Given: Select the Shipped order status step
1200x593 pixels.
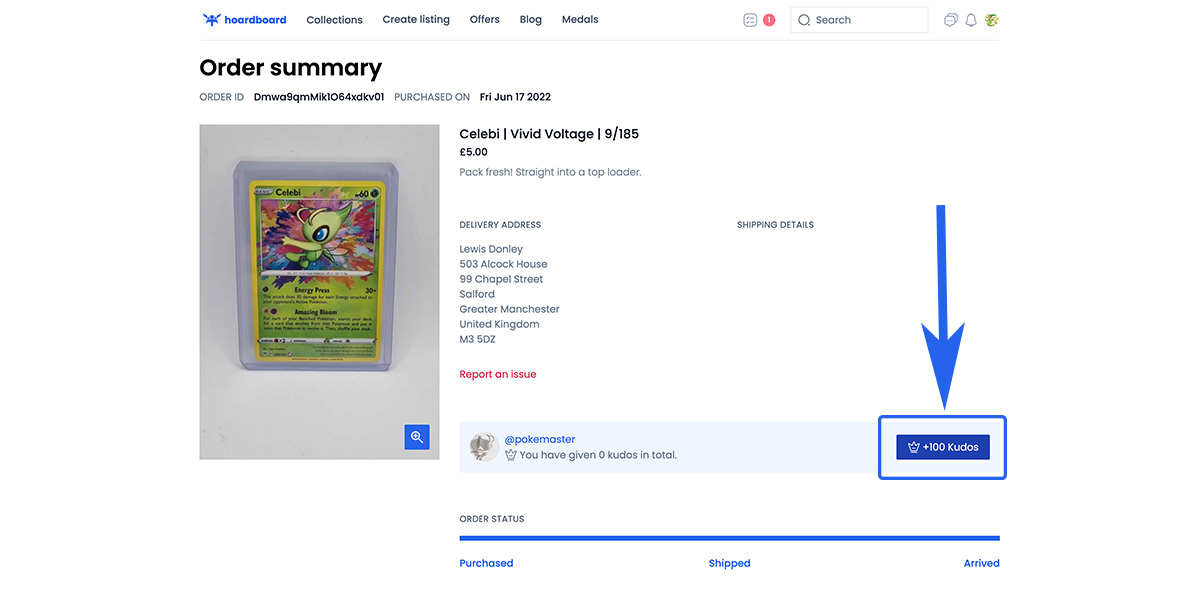Looking at the screenshot, I should 729,563.
